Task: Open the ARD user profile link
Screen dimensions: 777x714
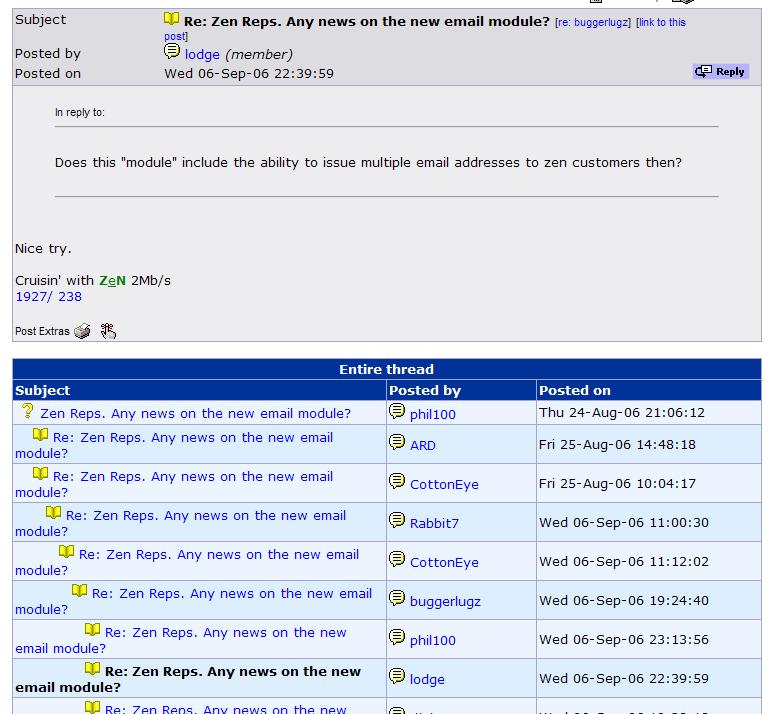Action: [423, 445]
